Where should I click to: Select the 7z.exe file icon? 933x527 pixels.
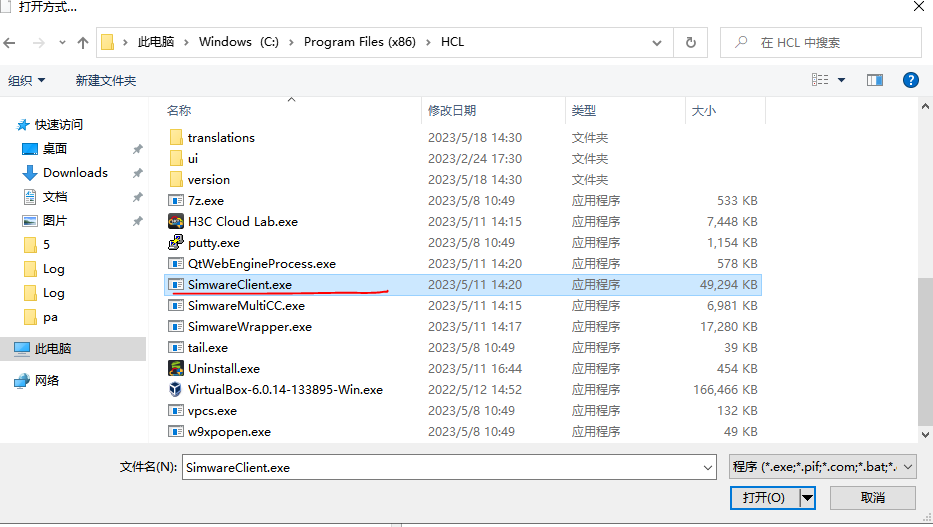176,200
